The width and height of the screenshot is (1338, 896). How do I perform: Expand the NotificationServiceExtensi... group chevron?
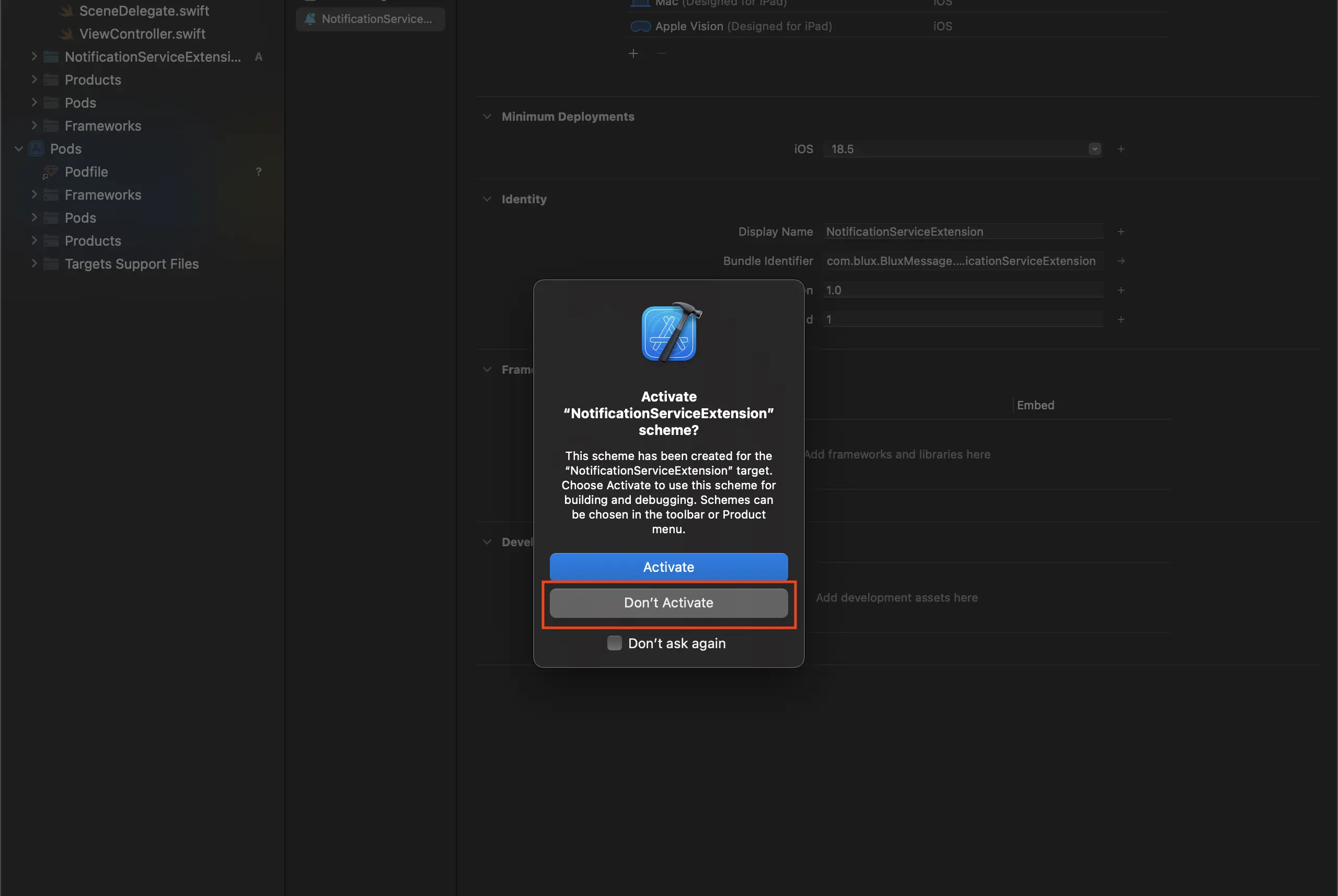click(34, 56)
